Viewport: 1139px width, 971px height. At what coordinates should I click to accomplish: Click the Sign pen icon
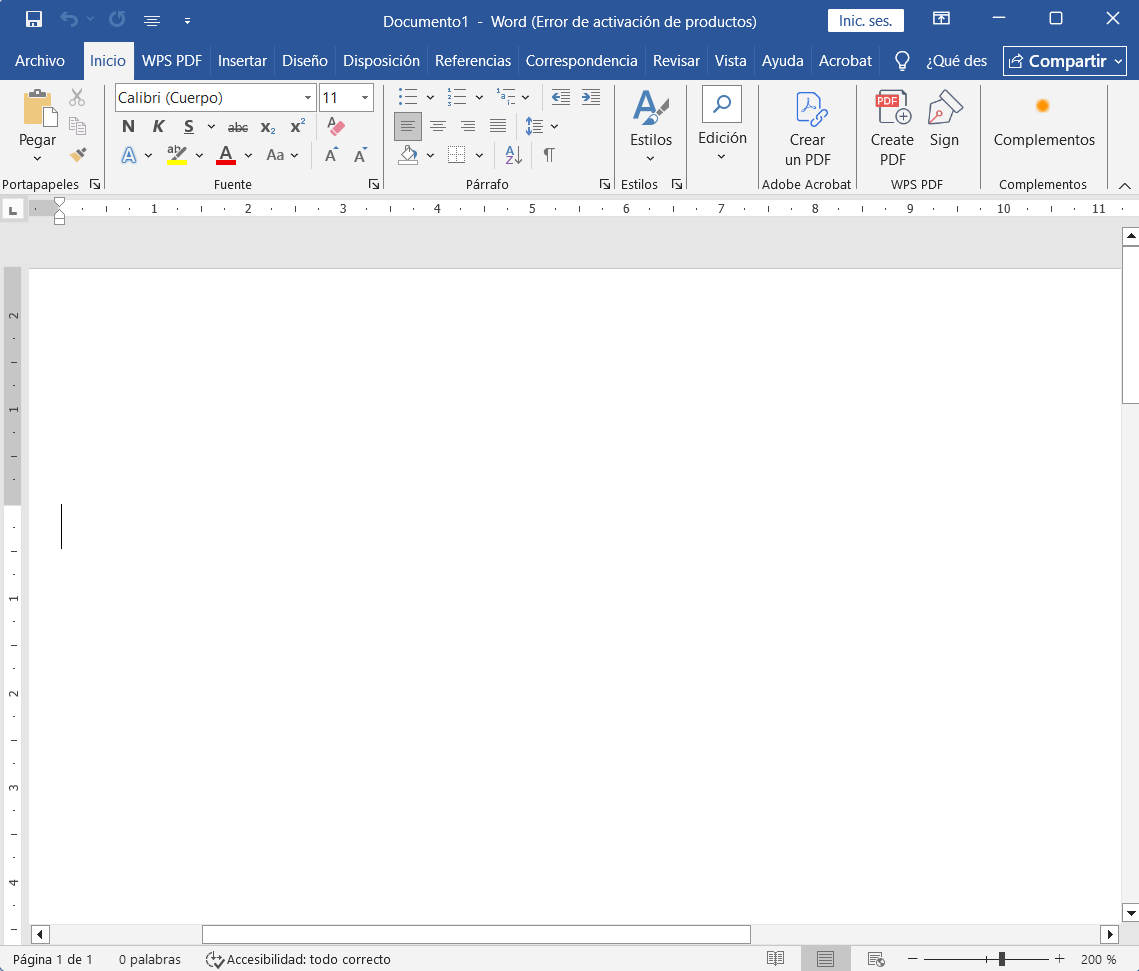pyautogui.click(x=944, y=120)
